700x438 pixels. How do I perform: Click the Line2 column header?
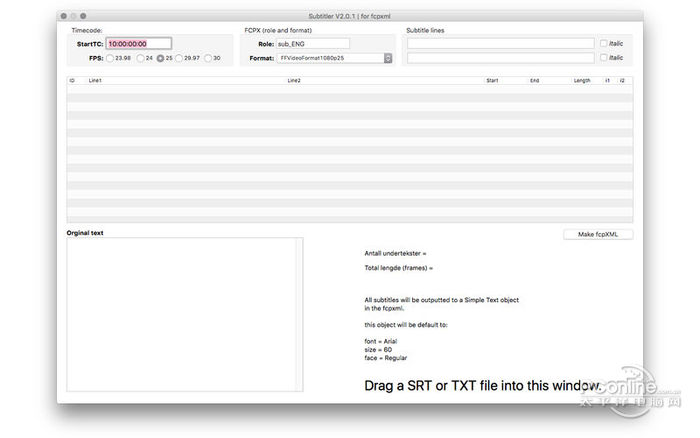(294, 80)
